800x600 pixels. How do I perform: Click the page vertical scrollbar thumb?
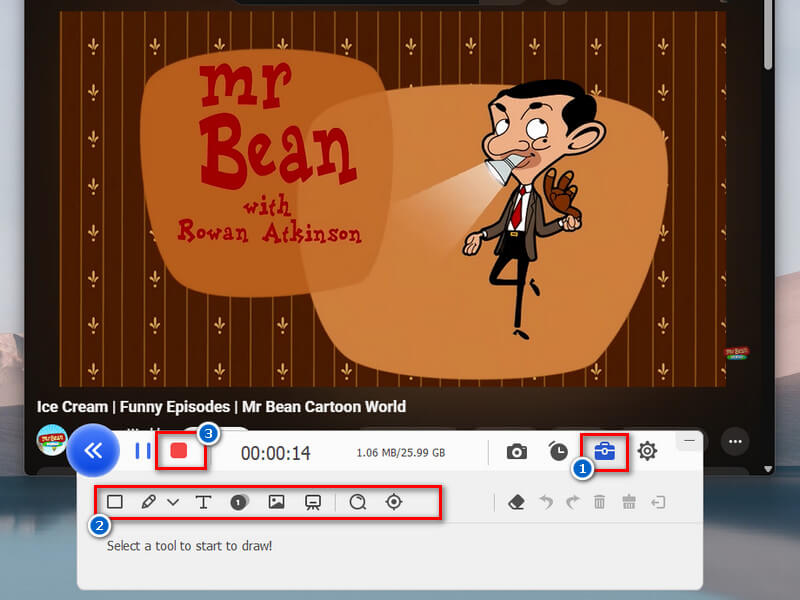point(768,33)
